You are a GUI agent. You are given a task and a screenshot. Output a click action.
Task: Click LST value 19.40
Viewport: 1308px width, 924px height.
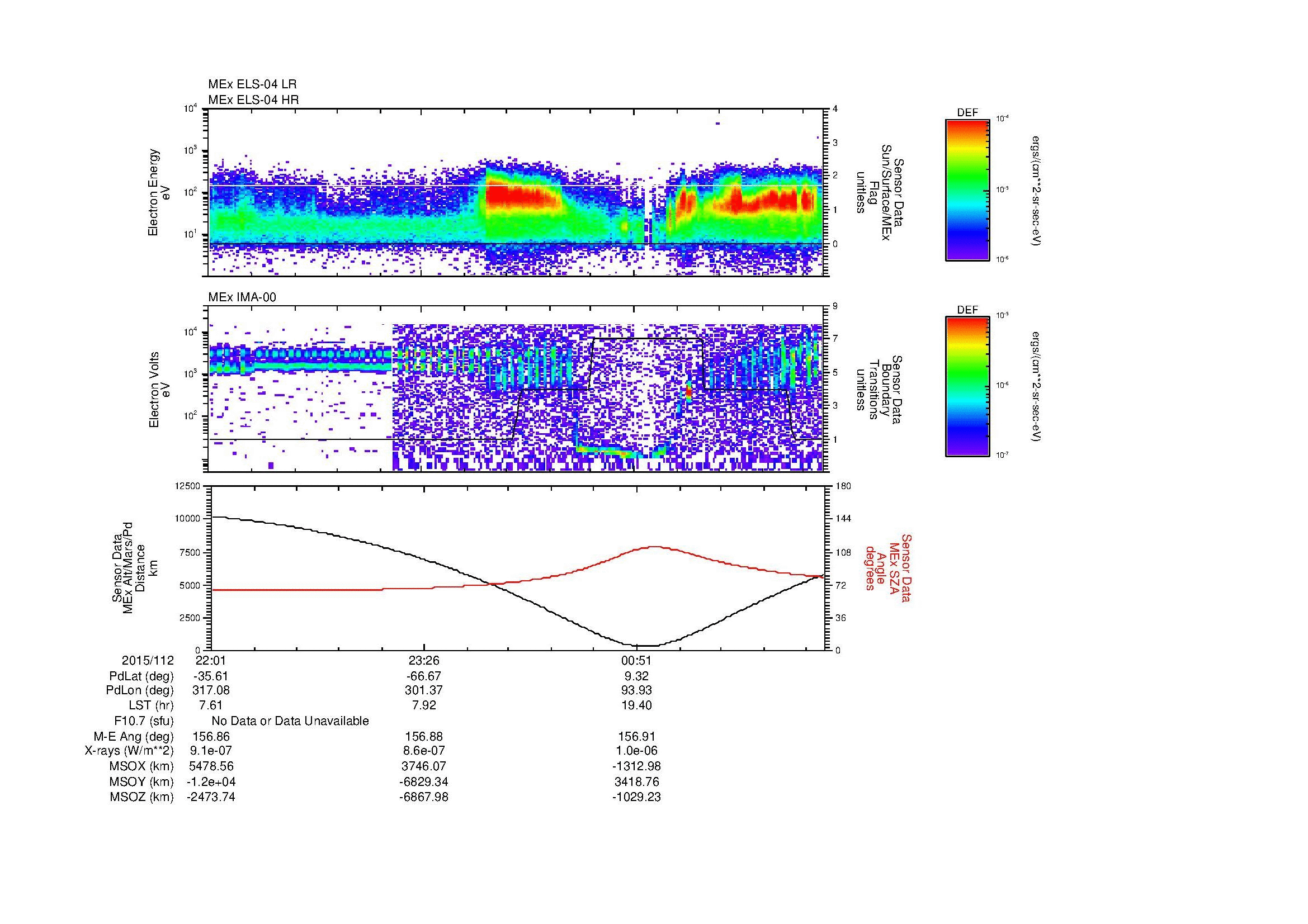tap(637, 705)
